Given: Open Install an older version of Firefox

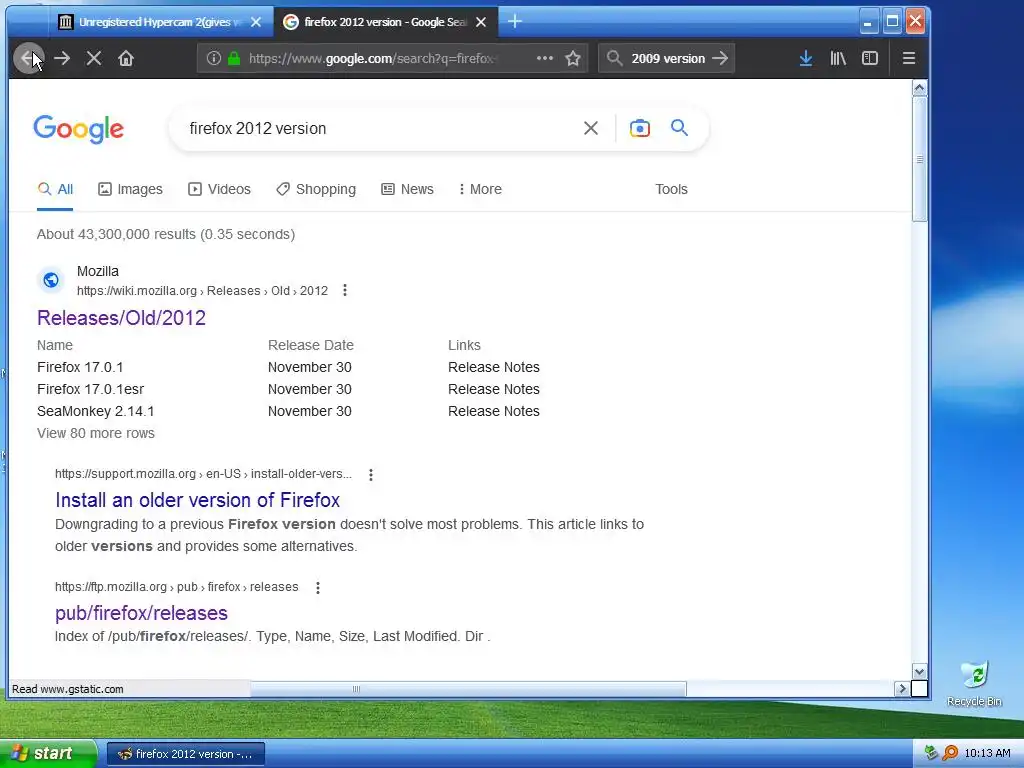Looking at the screenshot, I should (197, 500).
